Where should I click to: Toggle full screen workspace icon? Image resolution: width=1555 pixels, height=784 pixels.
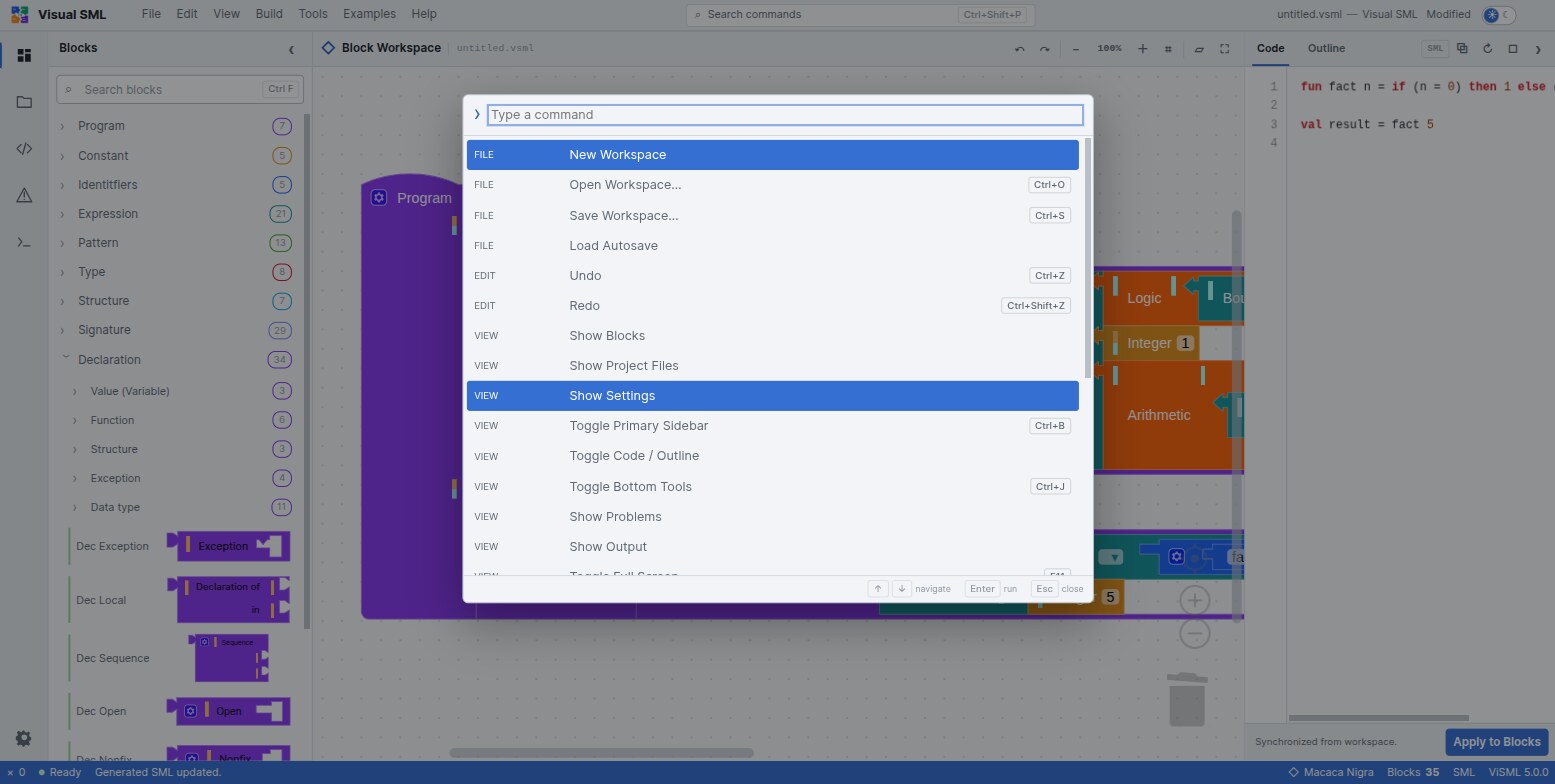[x=1224, y=48]
